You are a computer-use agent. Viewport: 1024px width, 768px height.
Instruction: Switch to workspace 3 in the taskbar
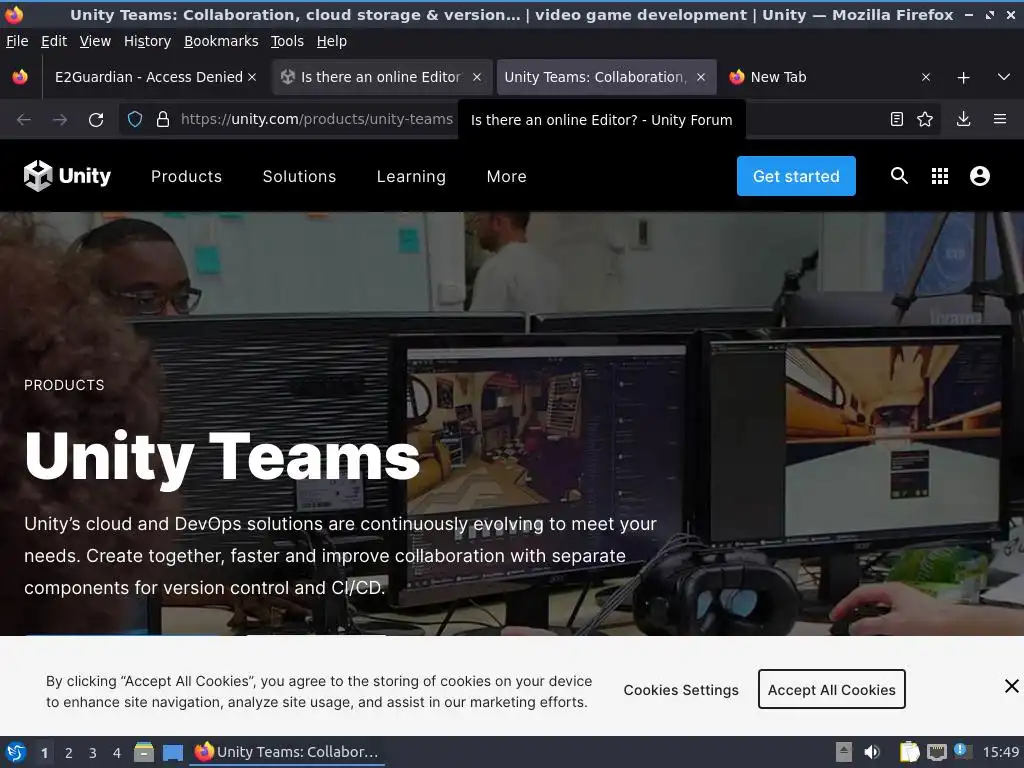[93, 753]
